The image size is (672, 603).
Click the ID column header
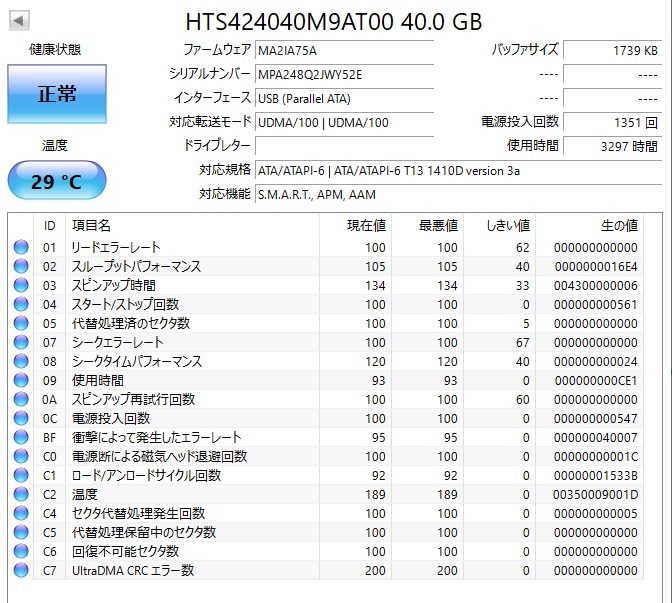49,225
